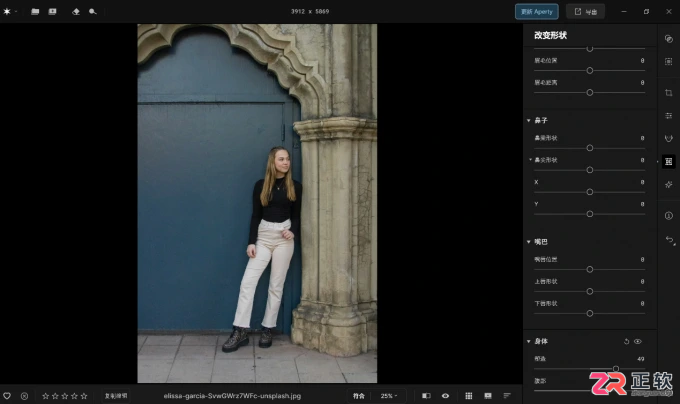Click the 眉心位置 value field
The width and height of the screenshot is (680, 404).
click(642, 61)
